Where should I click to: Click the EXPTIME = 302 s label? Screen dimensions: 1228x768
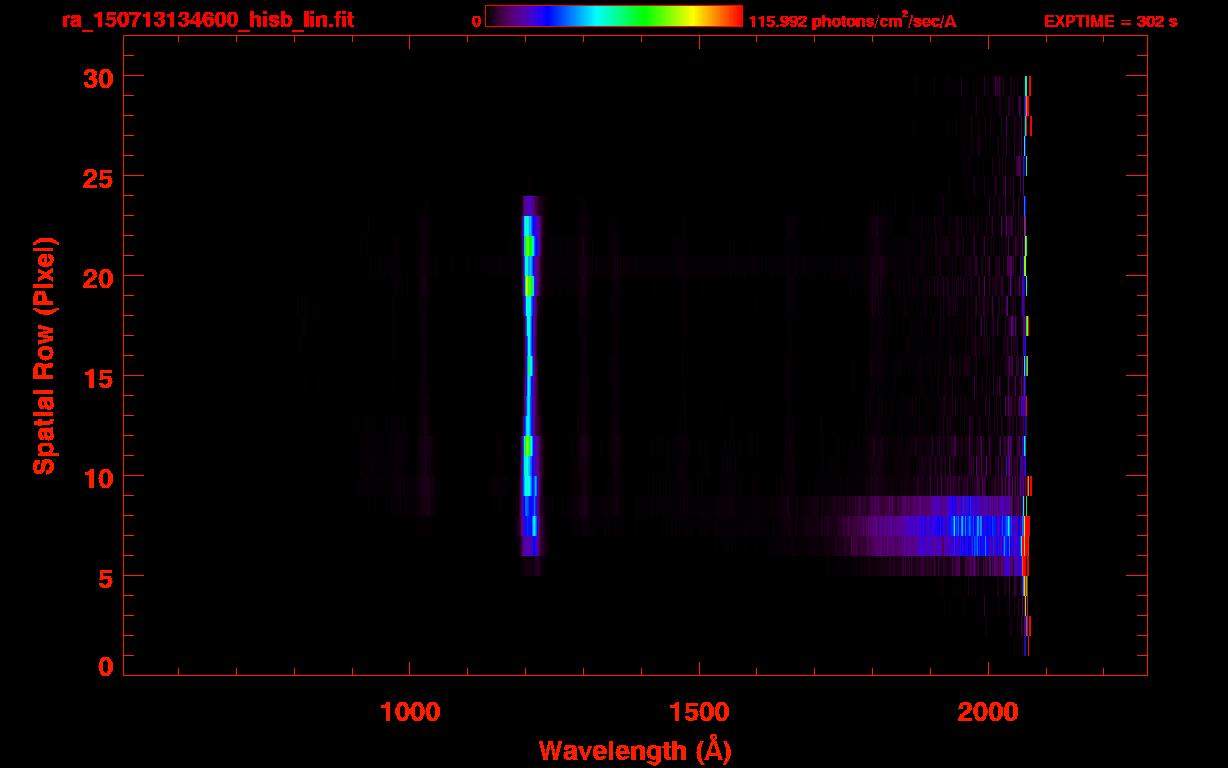pyautogui.click(x=1110, y=21)
